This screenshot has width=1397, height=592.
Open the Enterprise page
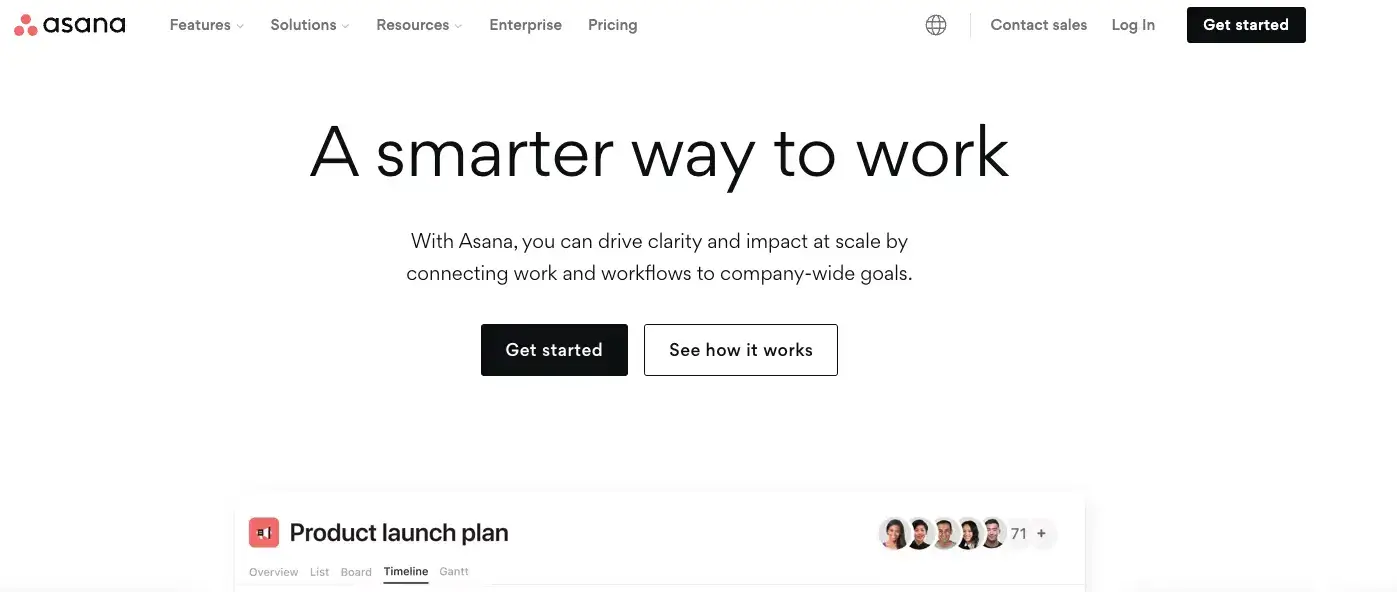tap(525, 24)
